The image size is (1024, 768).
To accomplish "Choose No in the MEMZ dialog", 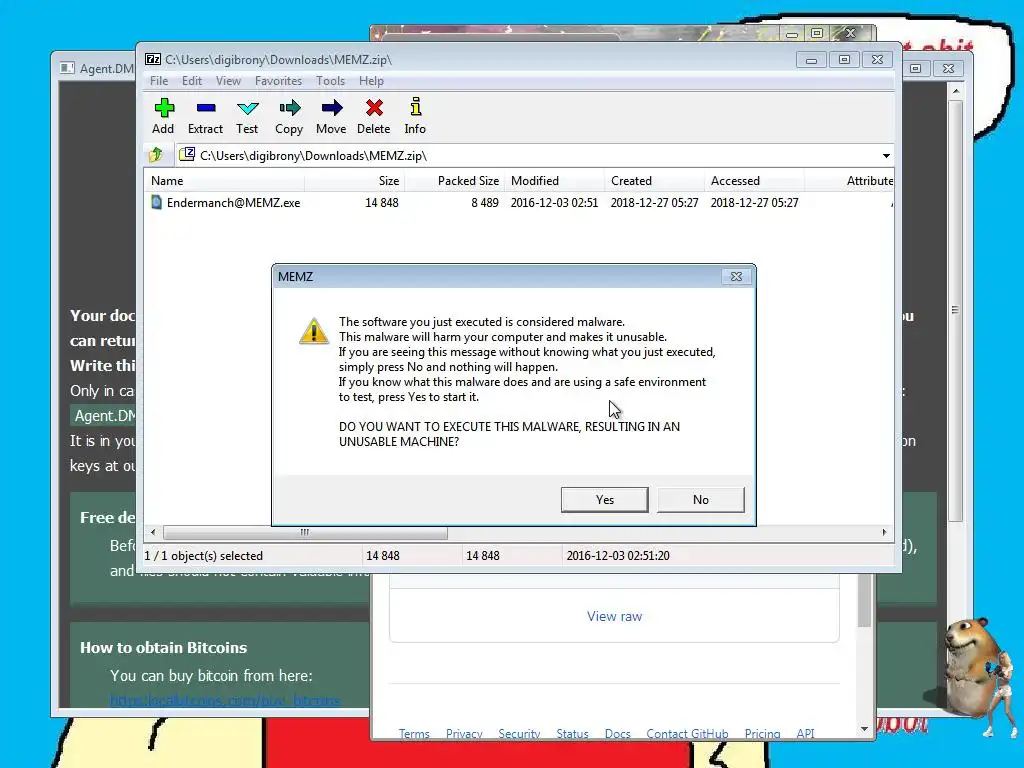I will click(701, 500).
